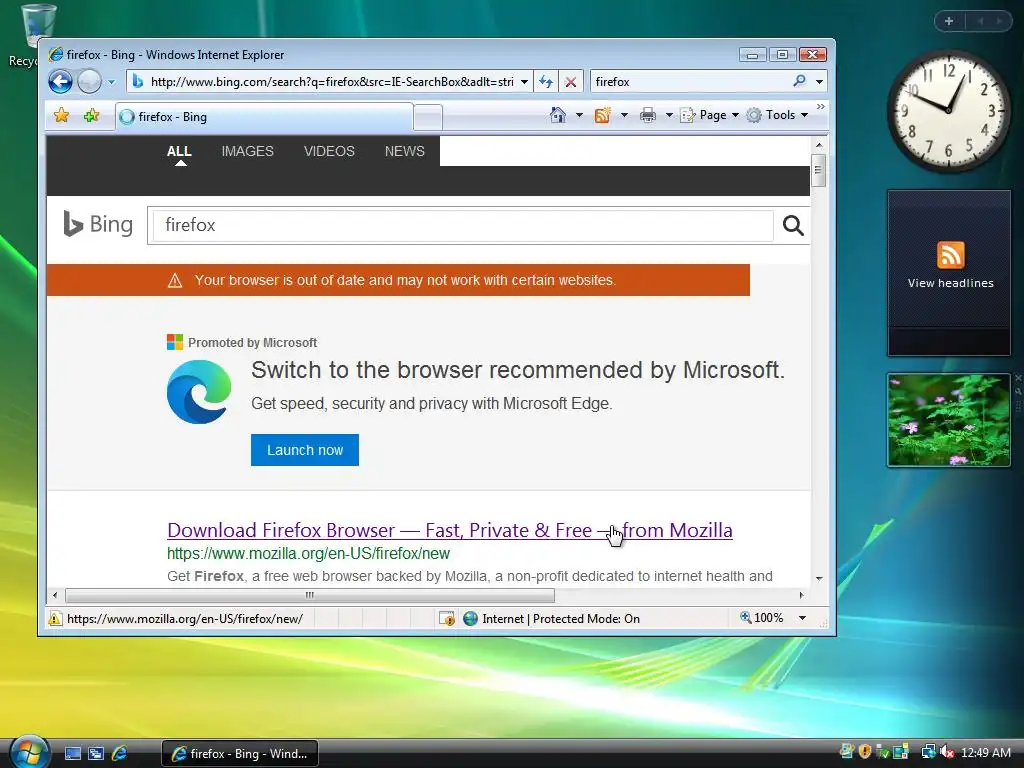1024x768 pixels.
Task: Click the flower slideshow gadget thumbnail
Action: tap(949, 420)
